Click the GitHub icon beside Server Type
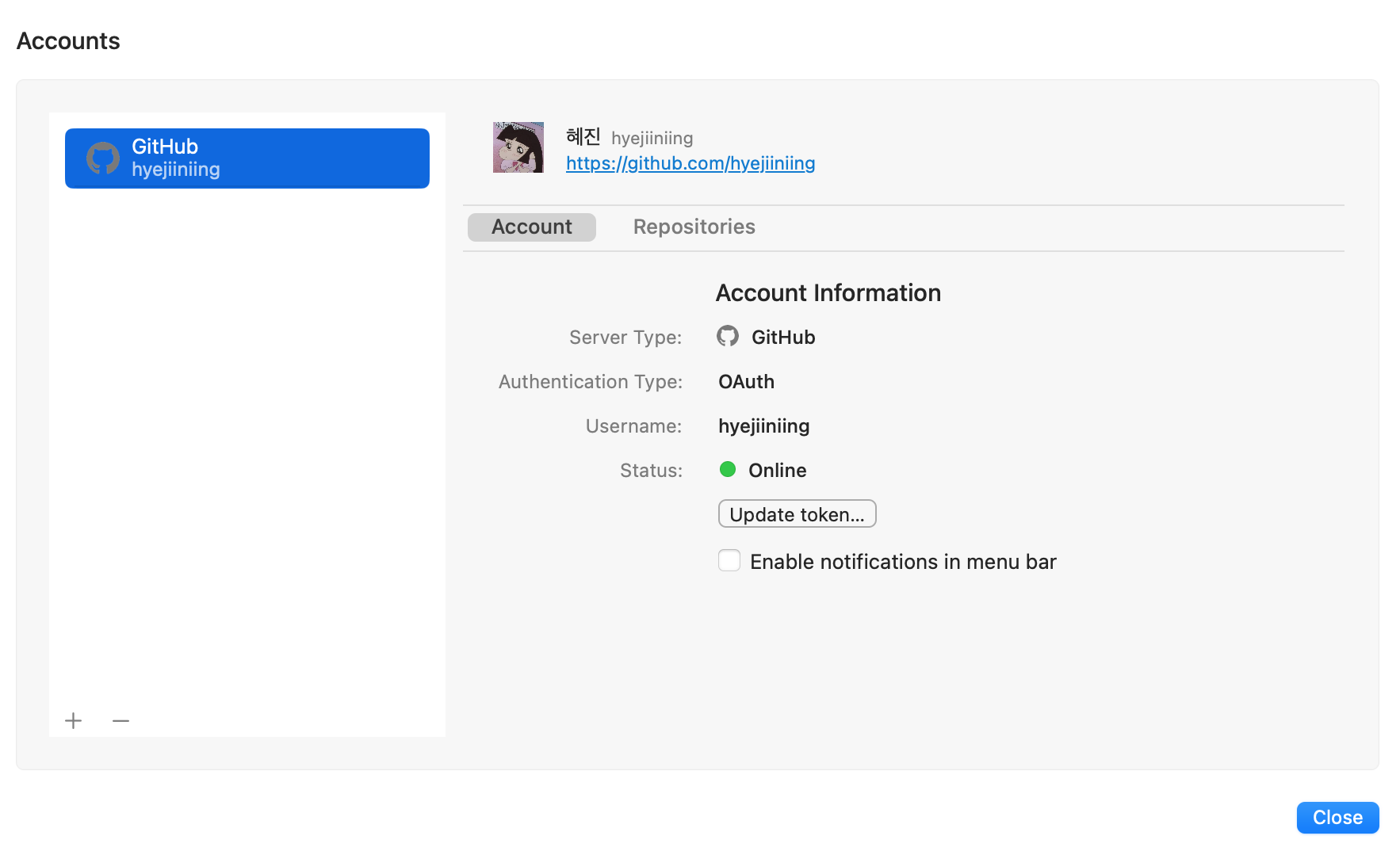The height and width of the screenshot is (851, 1400). 728,337
